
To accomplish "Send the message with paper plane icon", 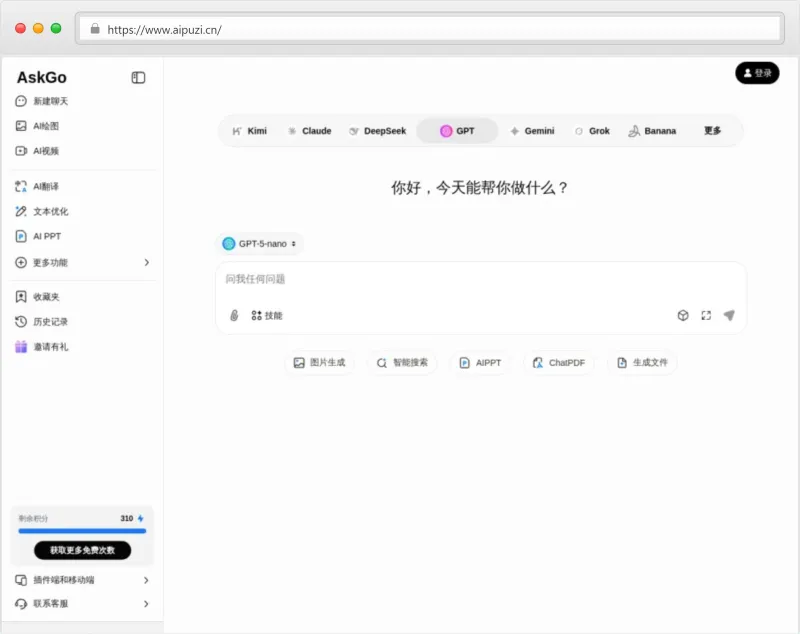I will pyautogui.click(x=729, y=316).
